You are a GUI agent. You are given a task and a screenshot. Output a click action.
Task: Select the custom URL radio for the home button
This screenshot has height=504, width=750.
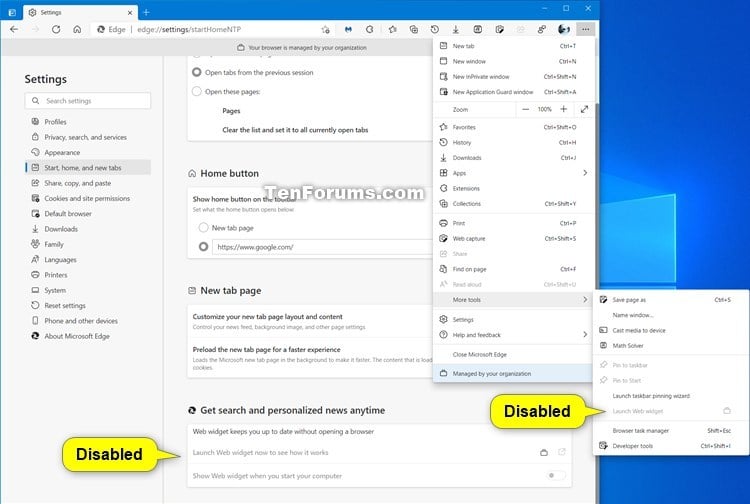pos(203,247)
